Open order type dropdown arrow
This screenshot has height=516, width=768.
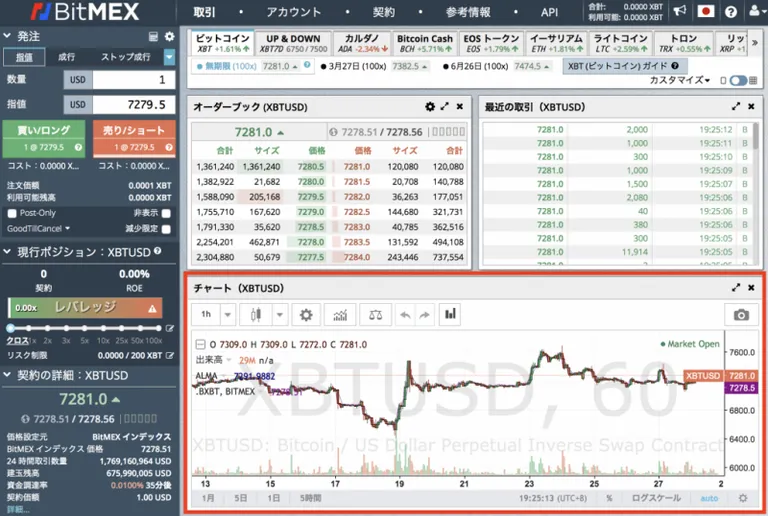pos(169,57)
